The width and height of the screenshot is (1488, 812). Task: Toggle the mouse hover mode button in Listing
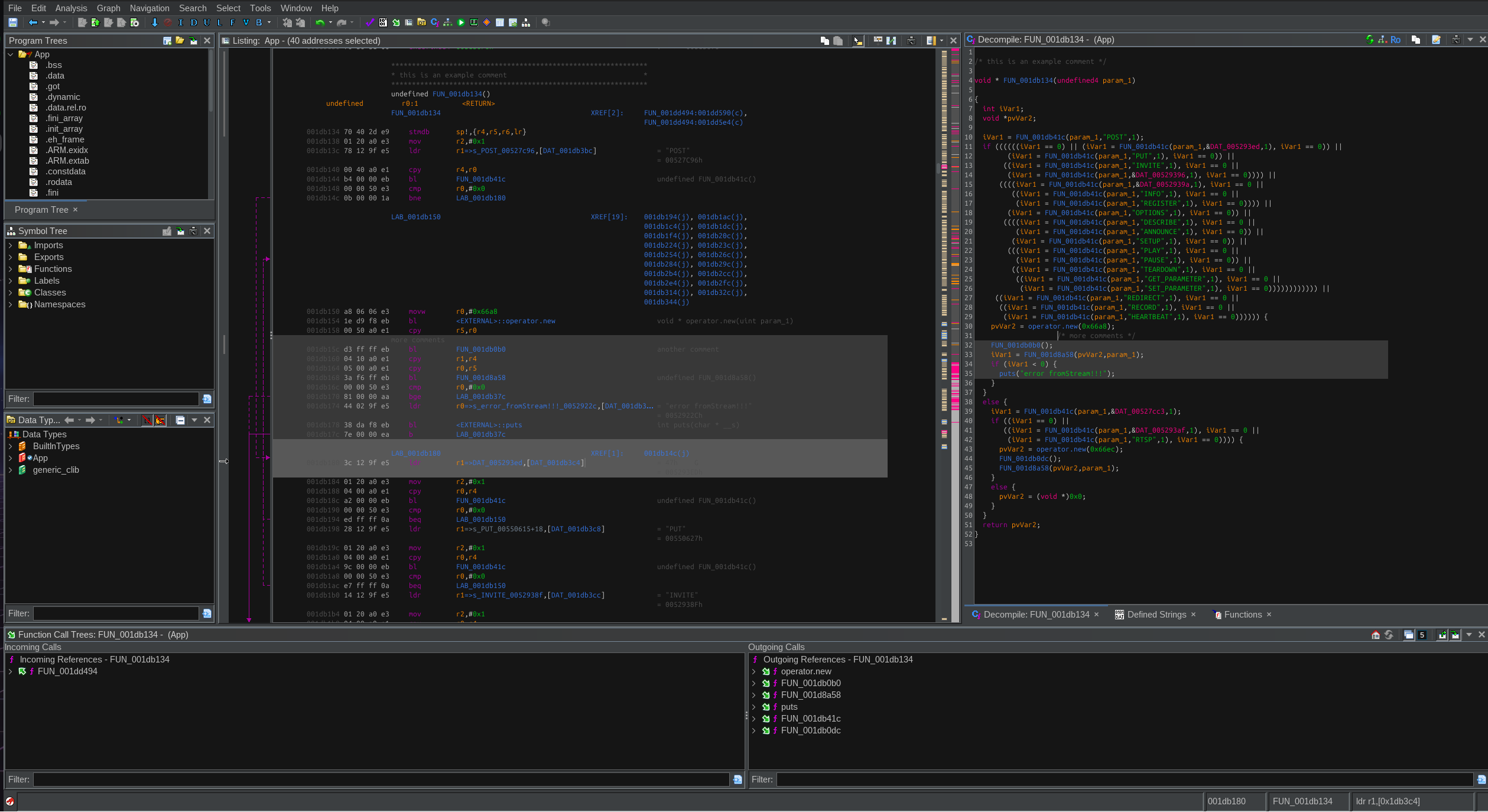click(x=857, y=41)
